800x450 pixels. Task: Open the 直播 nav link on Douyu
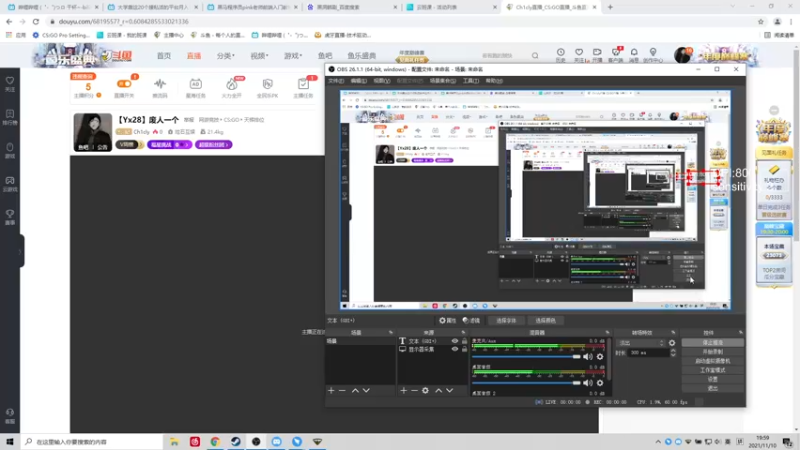click(194, 56)
